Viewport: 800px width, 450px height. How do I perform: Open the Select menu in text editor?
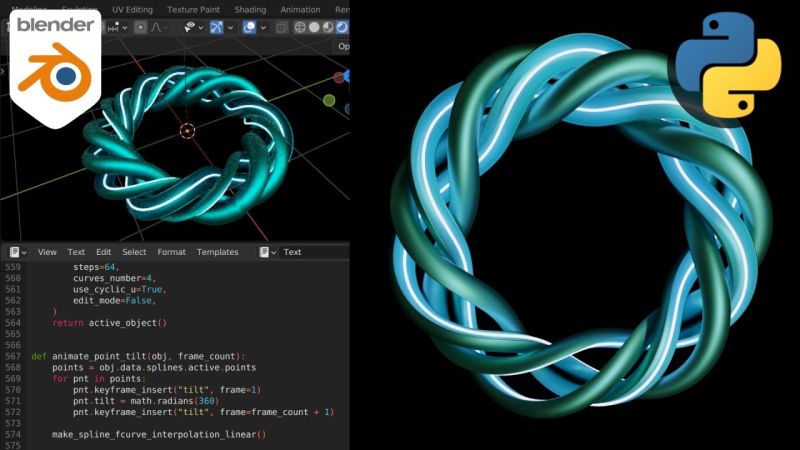134,252
